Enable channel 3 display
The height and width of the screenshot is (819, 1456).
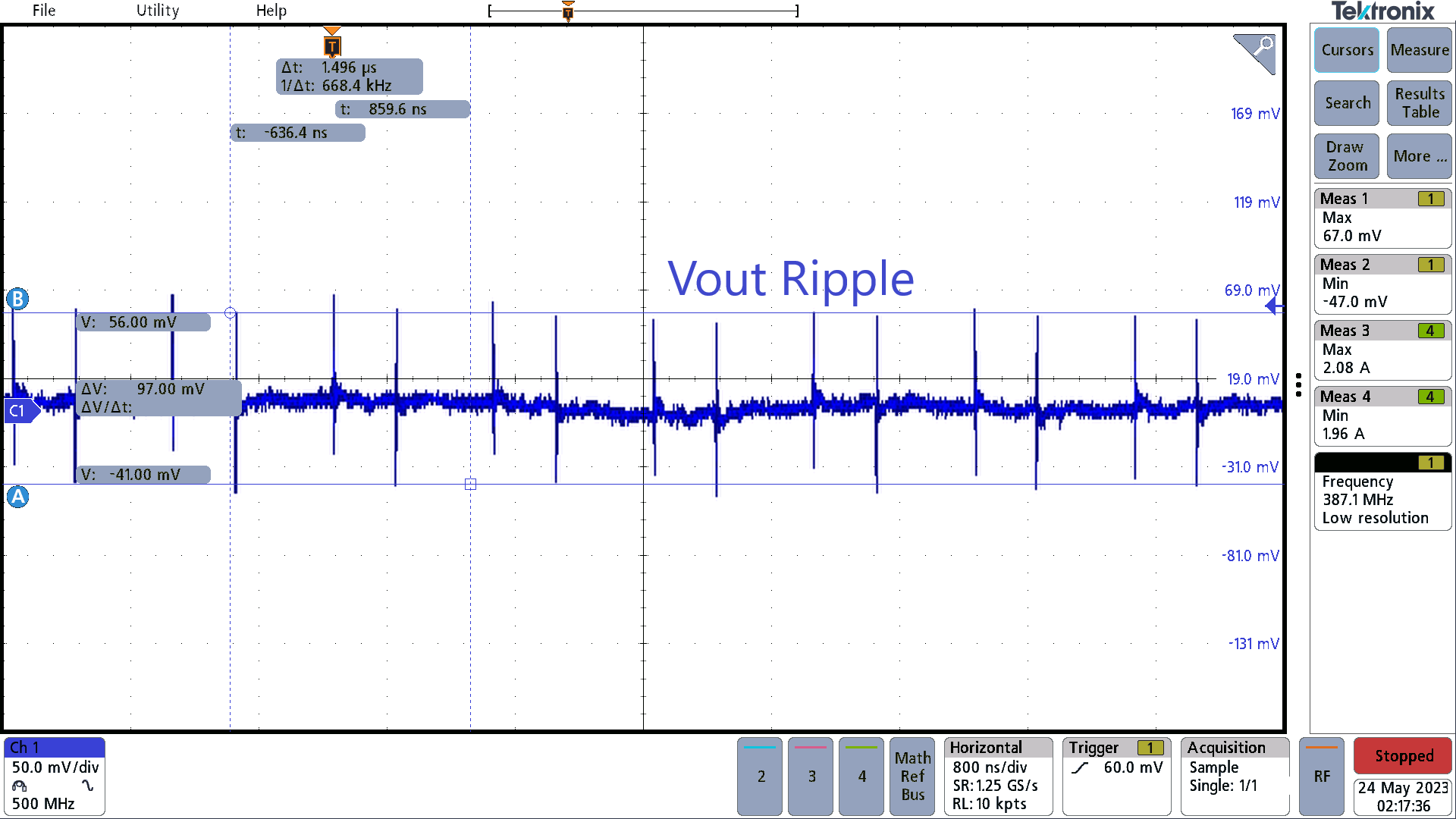(x=810, y=776)
